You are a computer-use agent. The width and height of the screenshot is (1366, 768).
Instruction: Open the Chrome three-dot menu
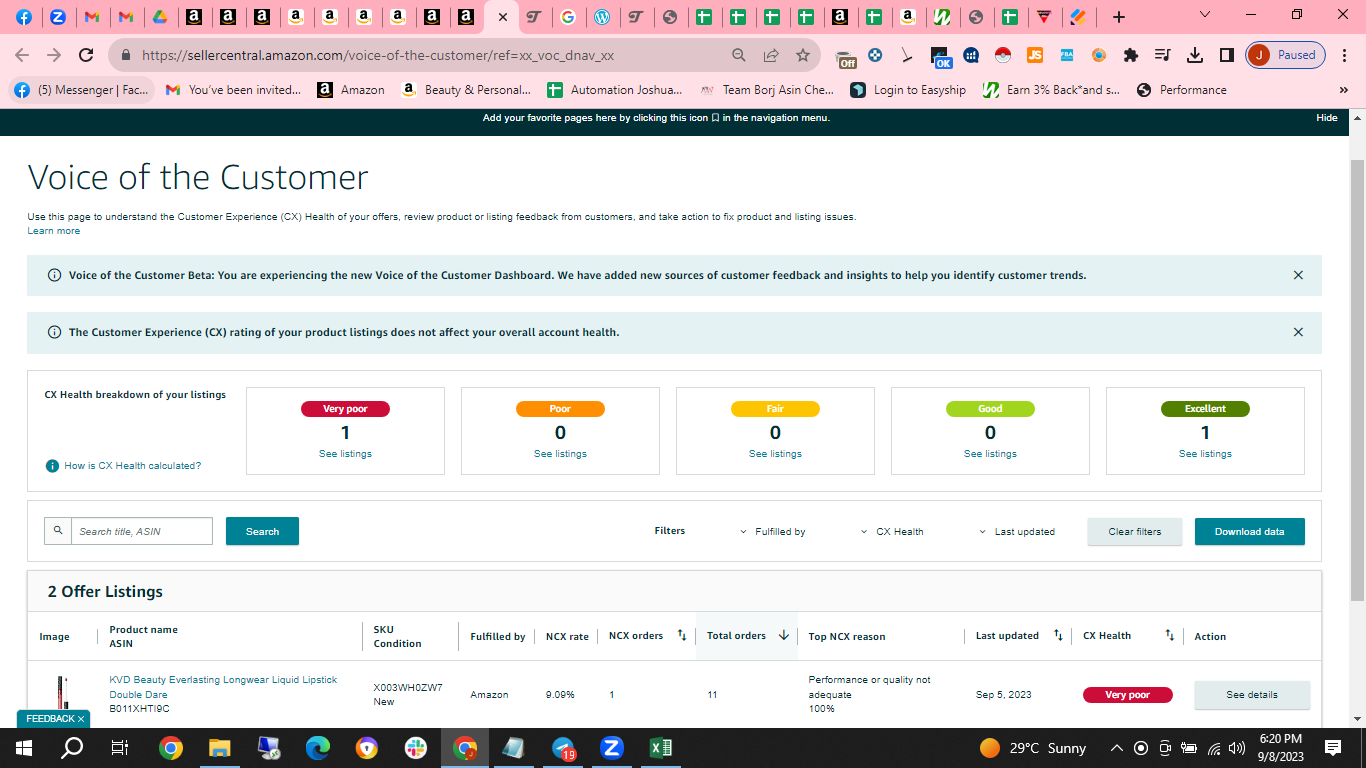point(1344,56)
